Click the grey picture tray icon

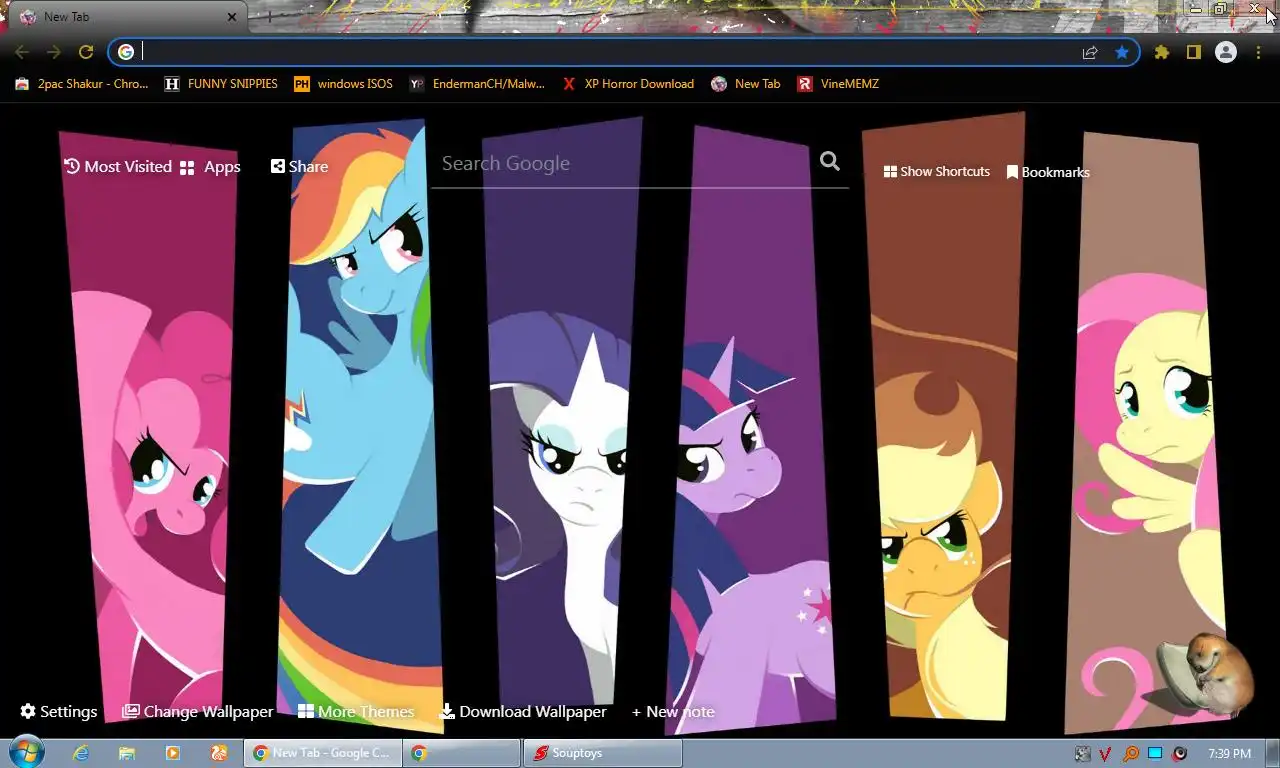[x=1083, y=754]
